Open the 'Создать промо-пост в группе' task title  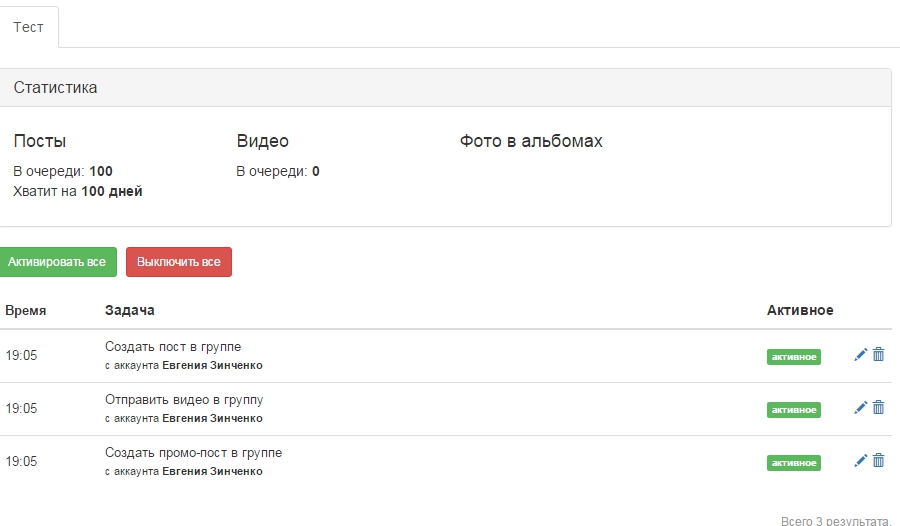coord(193,453)
